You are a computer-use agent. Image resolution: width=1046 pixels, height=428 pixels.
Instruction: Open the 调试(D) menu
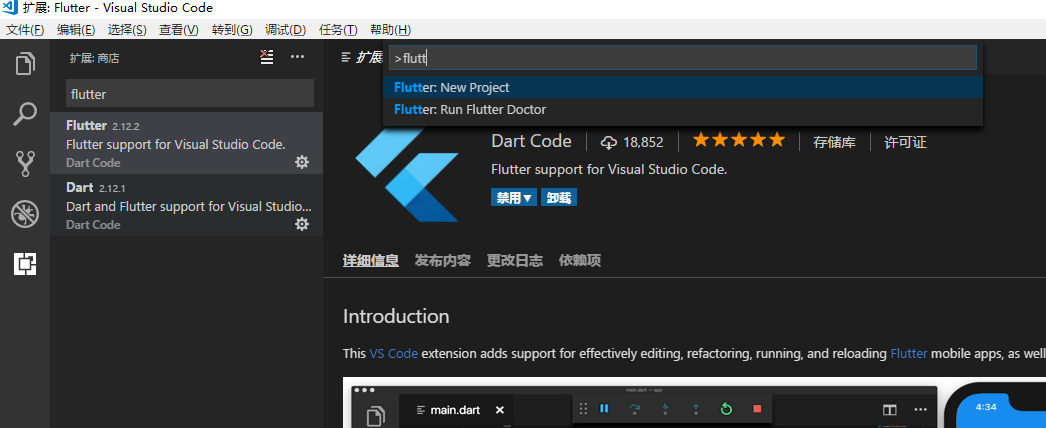[285, 30]
